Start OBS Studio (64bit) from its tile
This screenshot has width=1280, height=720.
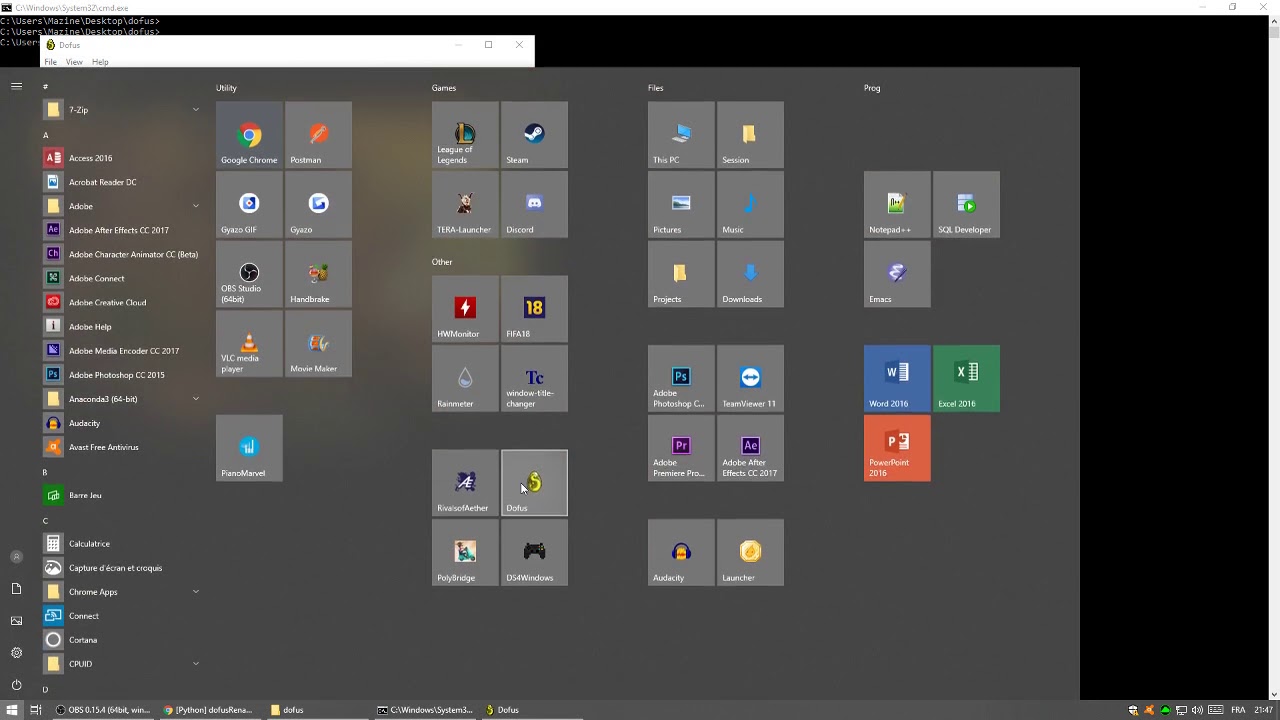[x=249, y=274]
